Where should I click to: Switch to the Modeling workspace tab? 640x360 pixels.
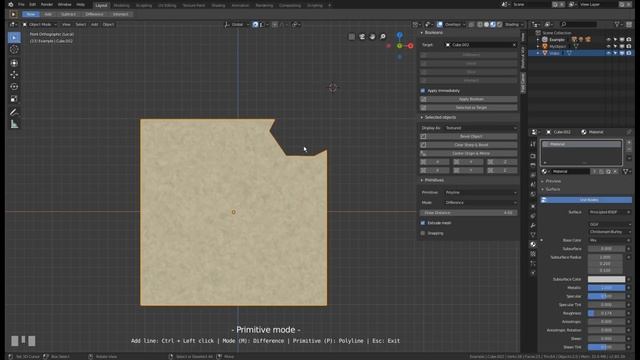point(121,5)
